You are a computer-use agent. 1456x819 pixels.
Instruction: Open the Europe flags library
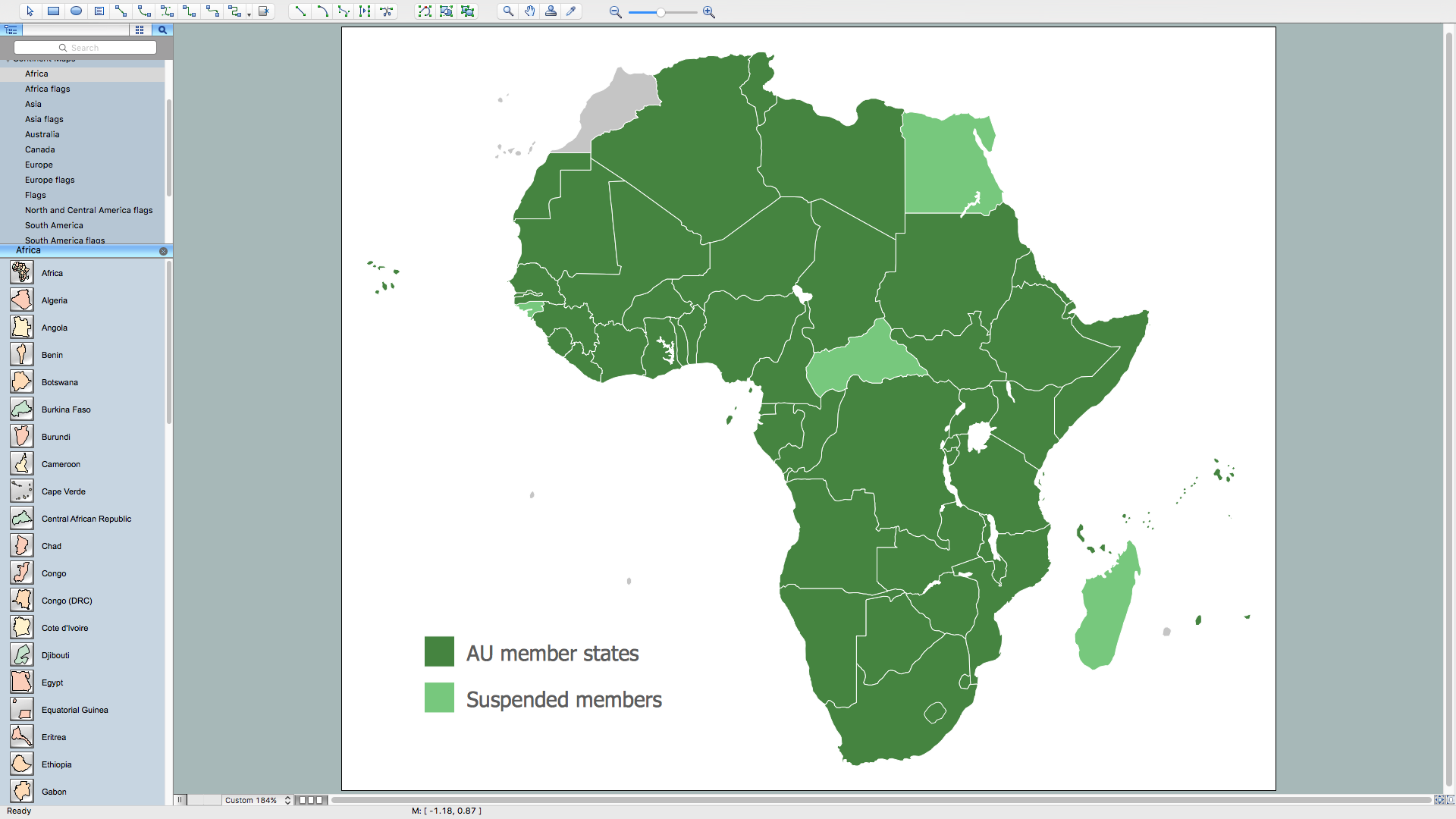pyautogui.click(x=49, y=180)
